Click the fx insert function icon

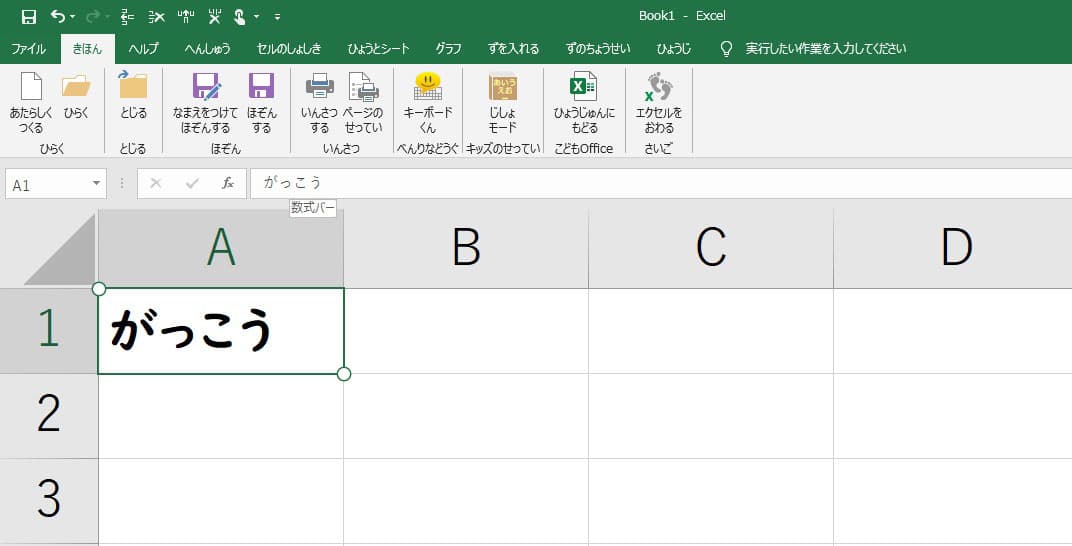click(228, 183)
